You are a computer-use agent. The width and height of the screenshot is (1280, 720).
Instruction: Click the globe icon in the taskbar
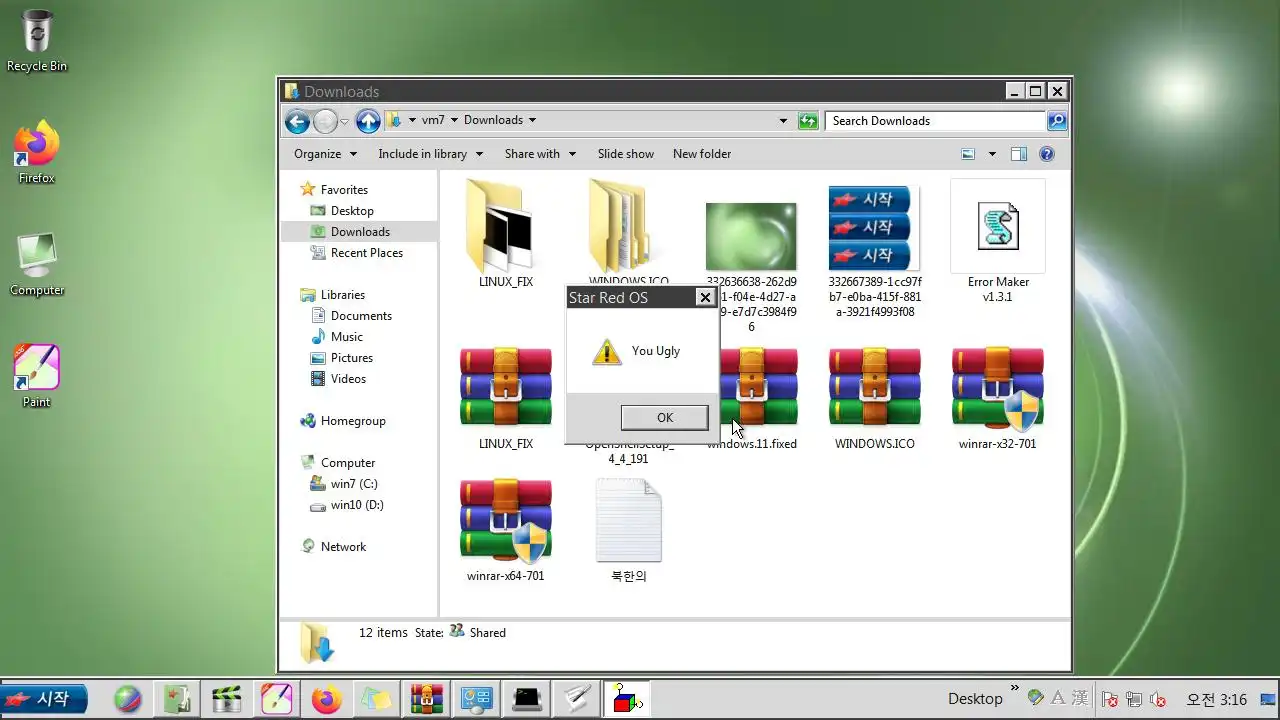[127, 699]
